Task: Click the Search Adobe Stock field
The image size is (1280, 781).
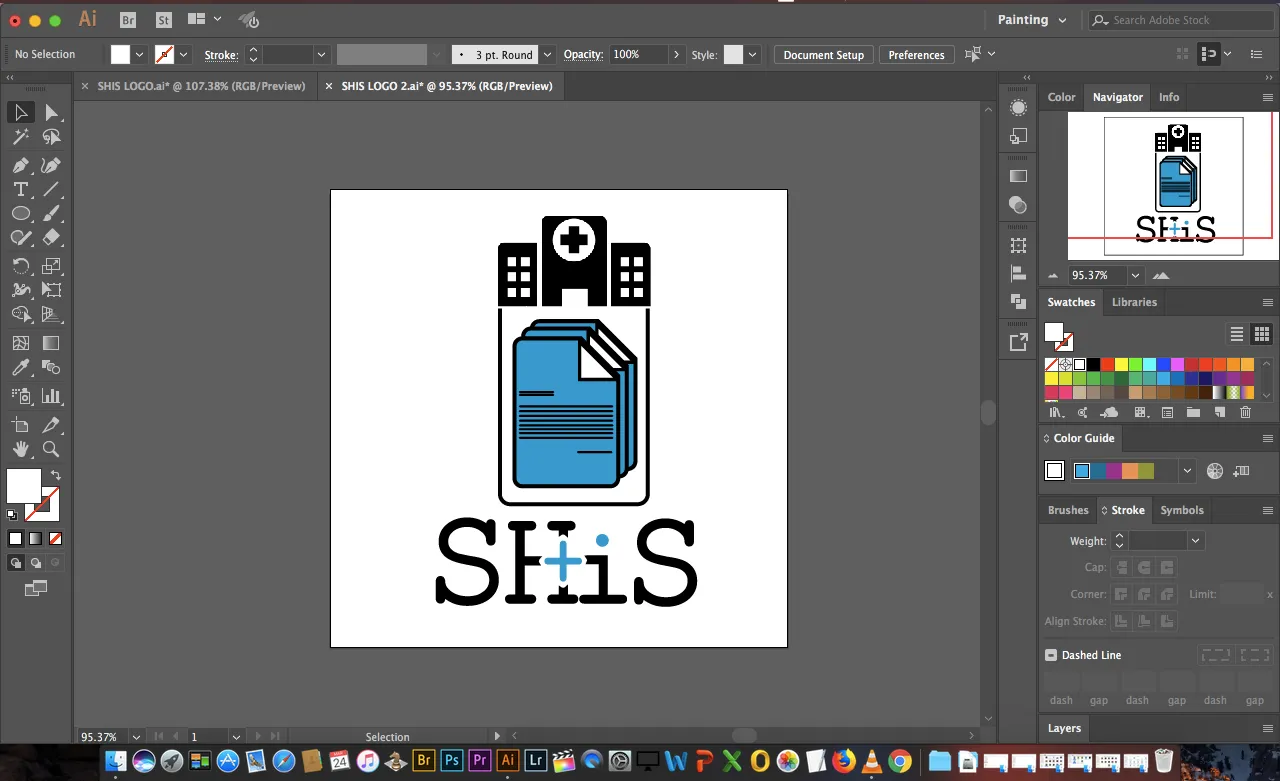Action: coord(1183,20)
